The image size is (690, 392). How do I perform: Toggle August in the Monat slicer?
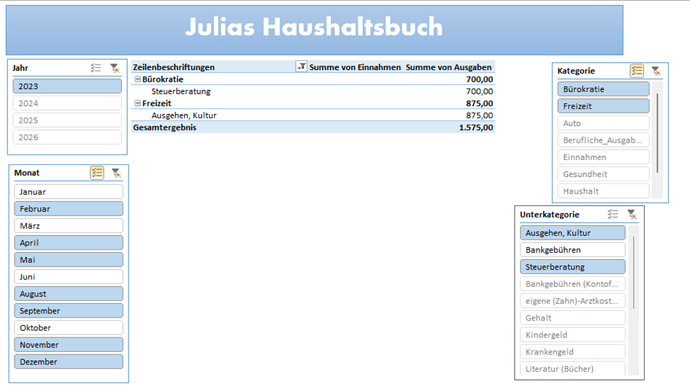(69, 294)
